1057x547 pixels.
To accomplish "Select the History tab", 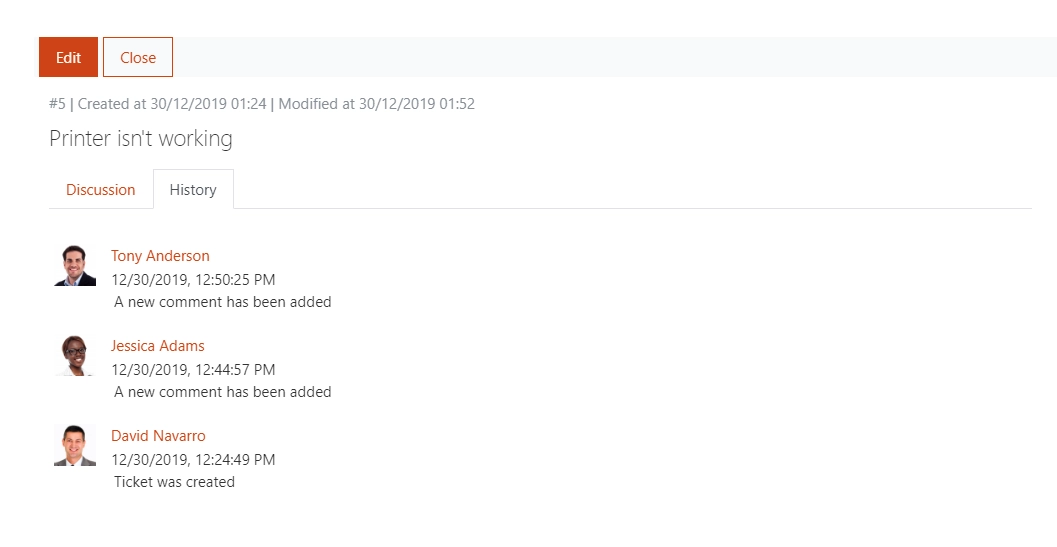I will click(x=193, y=190).
